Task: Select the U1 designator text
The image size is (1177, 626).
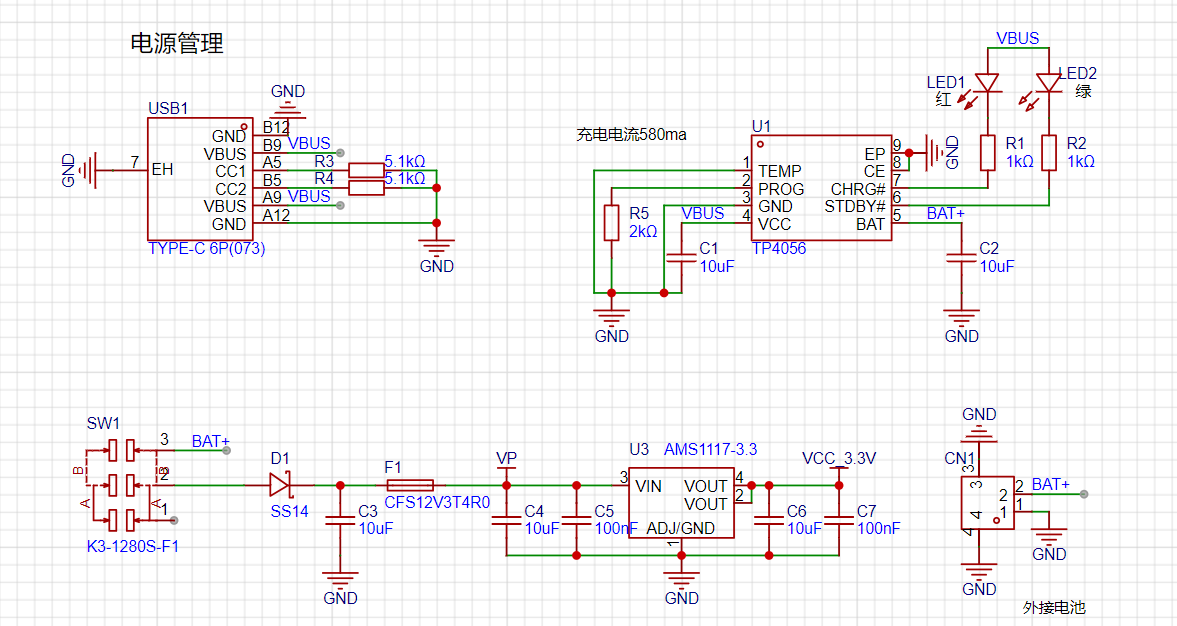Action: (x=761, y=126)
